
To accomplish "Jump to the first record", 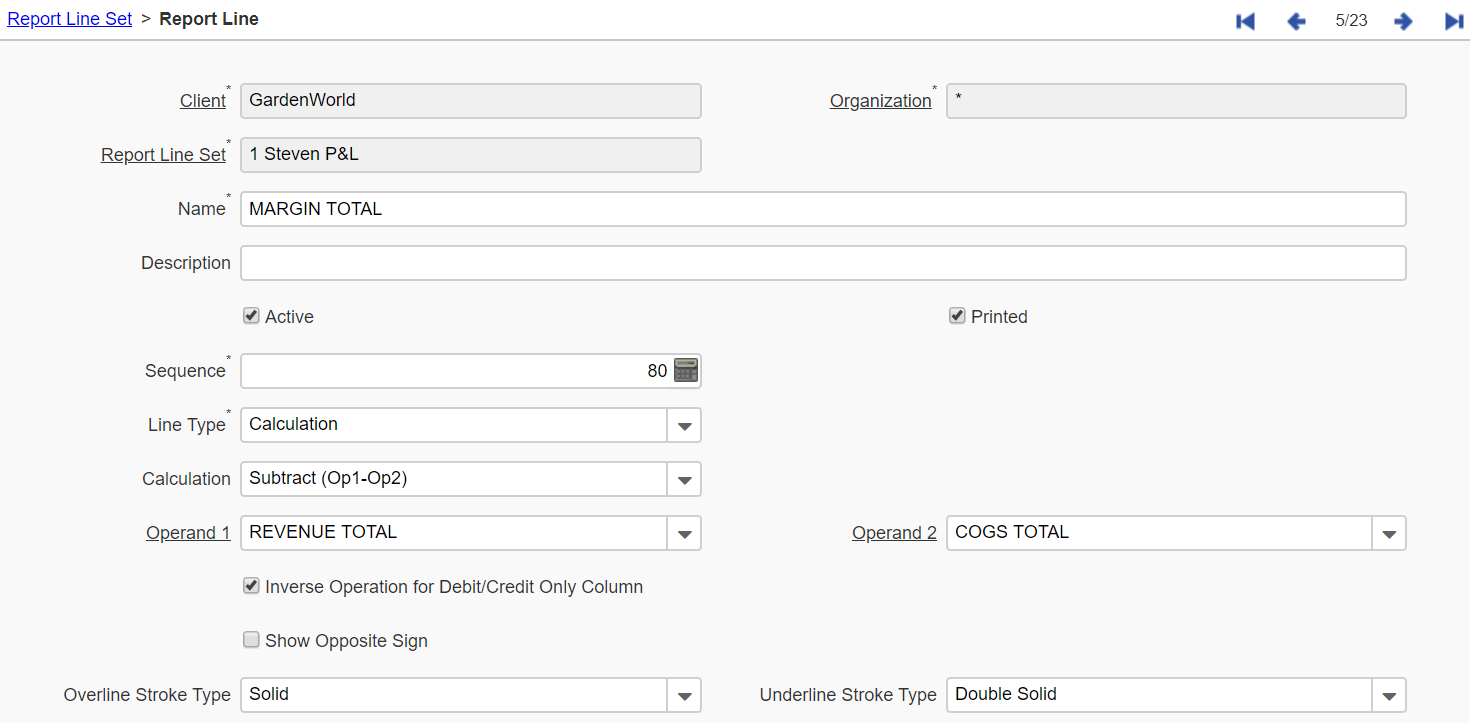I will click(x=1244, y=20).
